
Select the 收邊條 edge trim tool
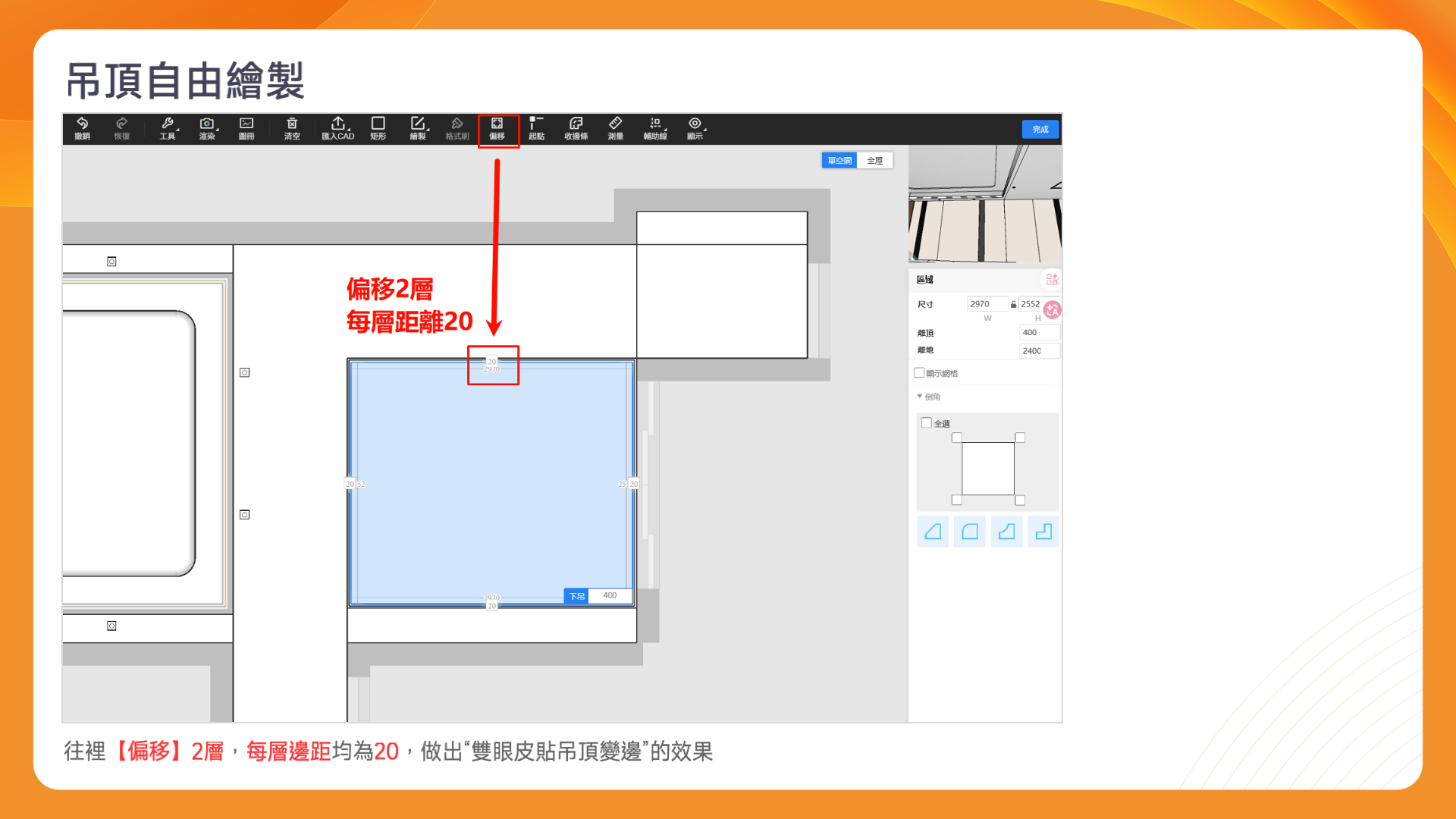(576, 128)
